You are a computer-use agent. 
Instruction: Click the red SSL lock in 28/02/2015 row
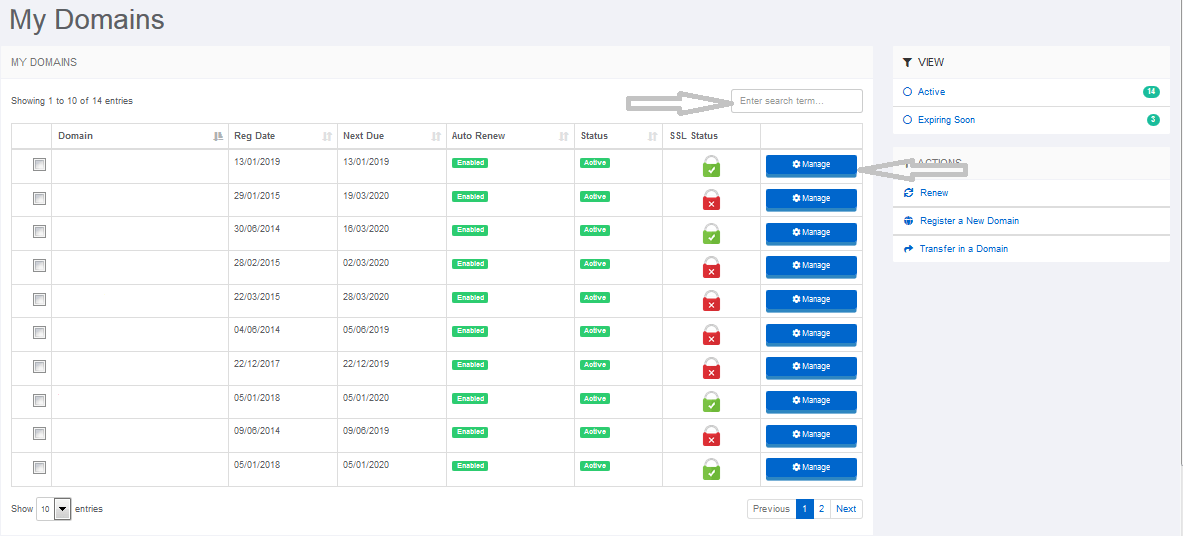coord(711,267)
